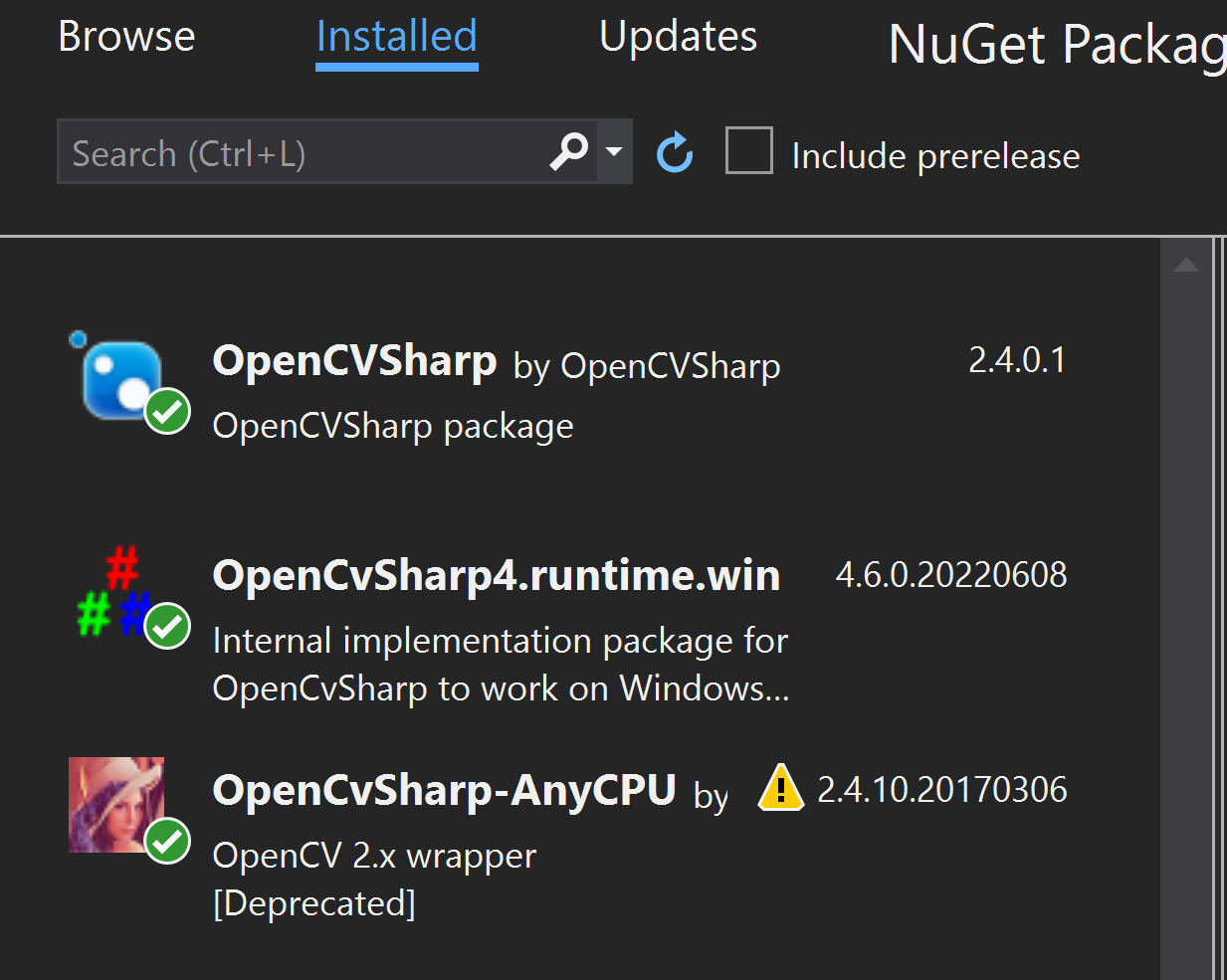Click the installed badge on OpenCvSharp4.runtime.win
This screenshot has width=1227, height=980.
[x=167, y=627]
